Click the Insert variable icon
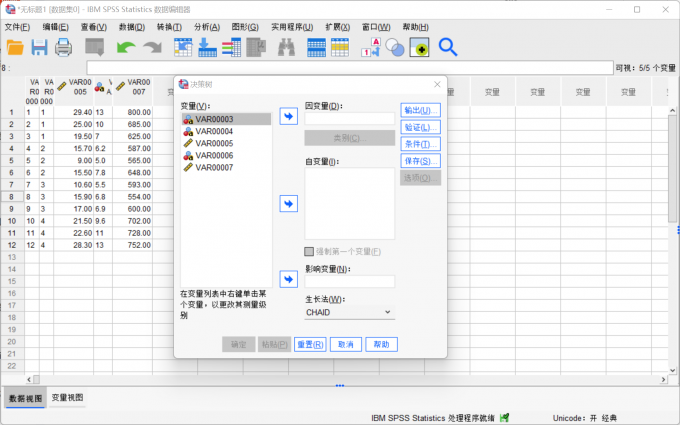 (340, 47)
